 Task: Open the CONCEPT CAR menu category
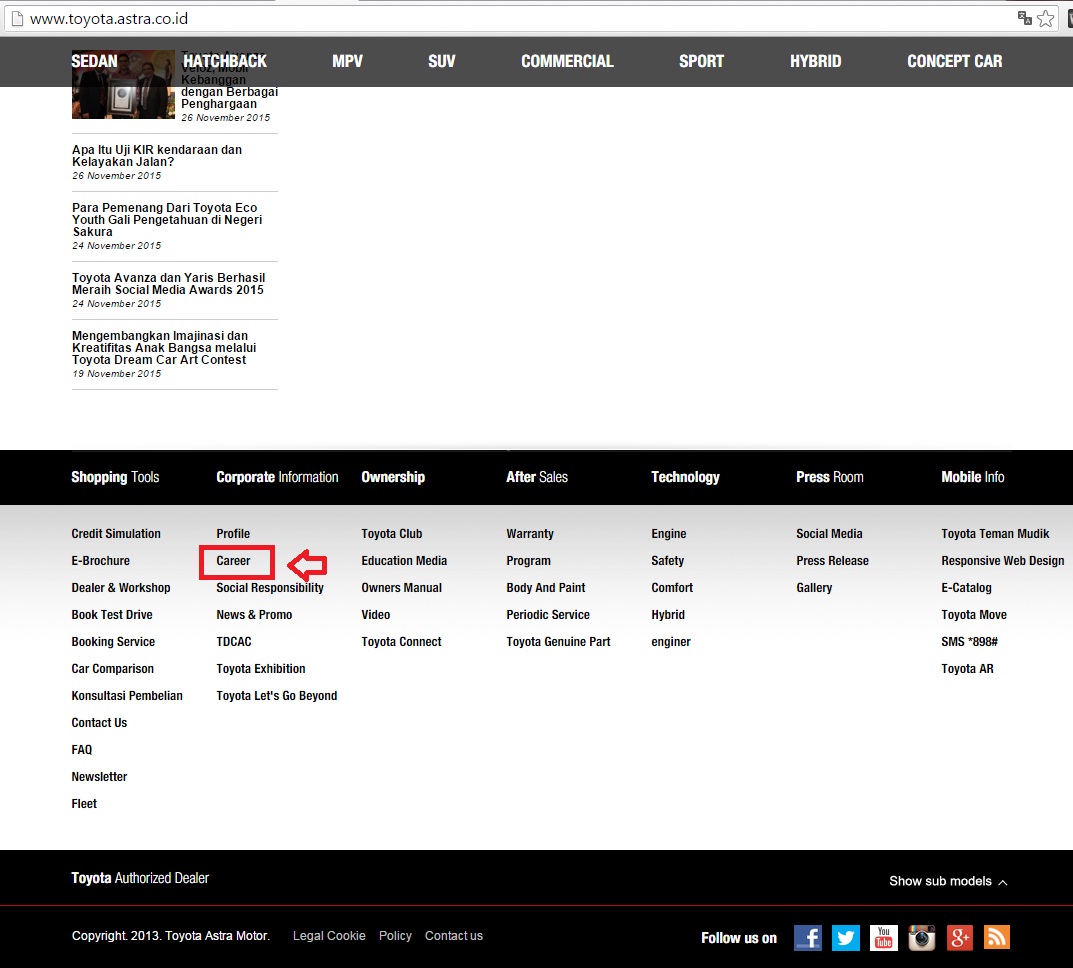955,61
